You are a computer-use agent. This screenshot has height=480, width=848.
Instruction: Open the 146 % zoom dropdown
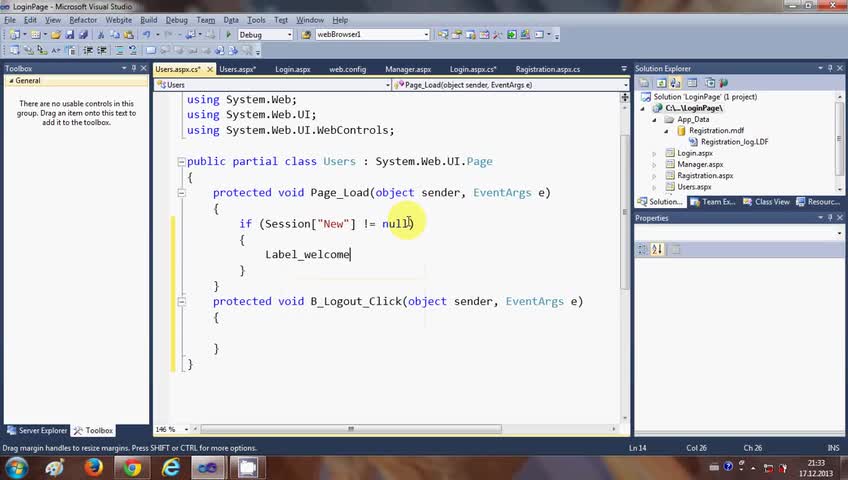pyautogui.click(x=187, y=429)
